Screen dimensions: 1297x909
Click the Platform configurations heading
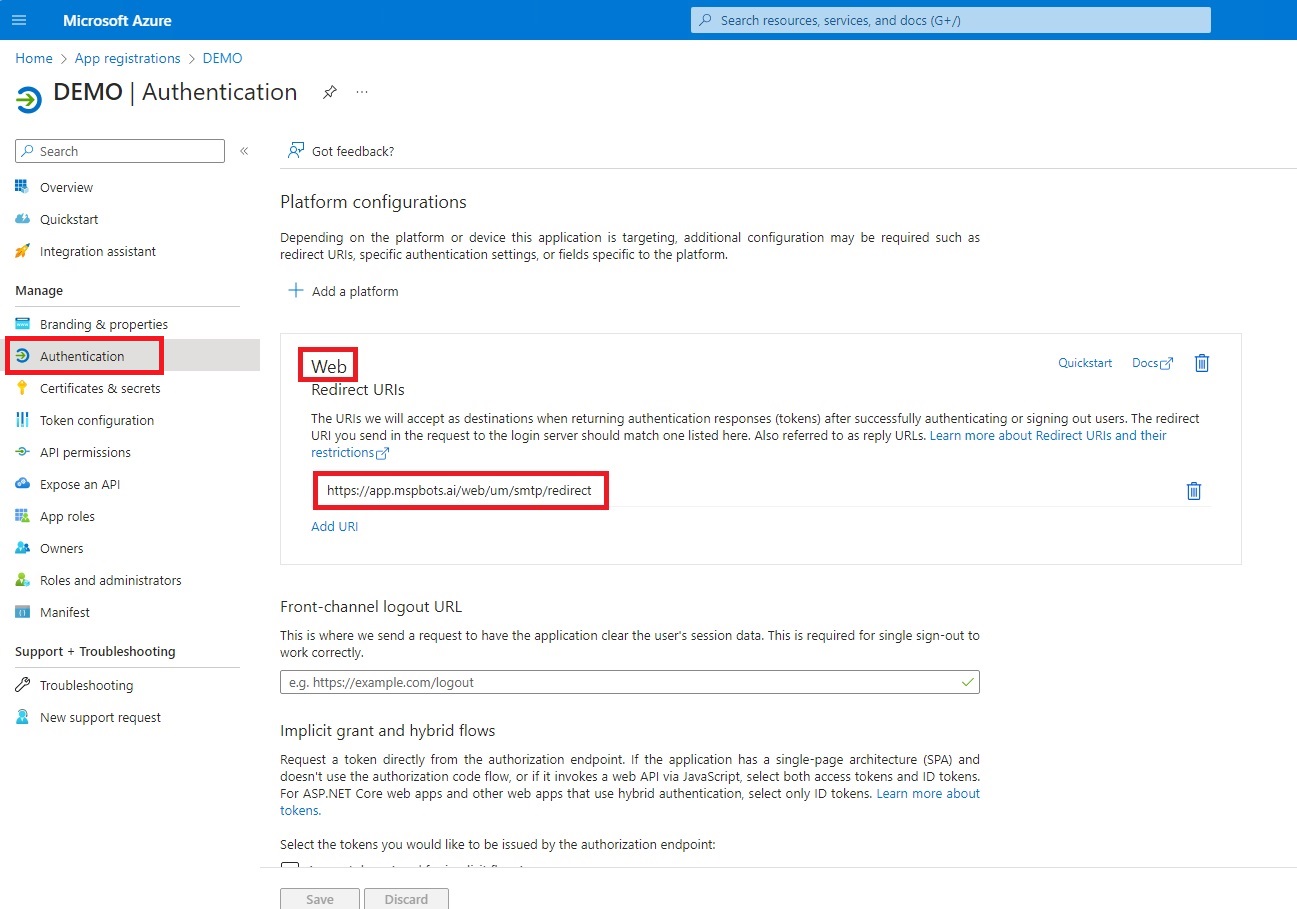tap(373, 202)
